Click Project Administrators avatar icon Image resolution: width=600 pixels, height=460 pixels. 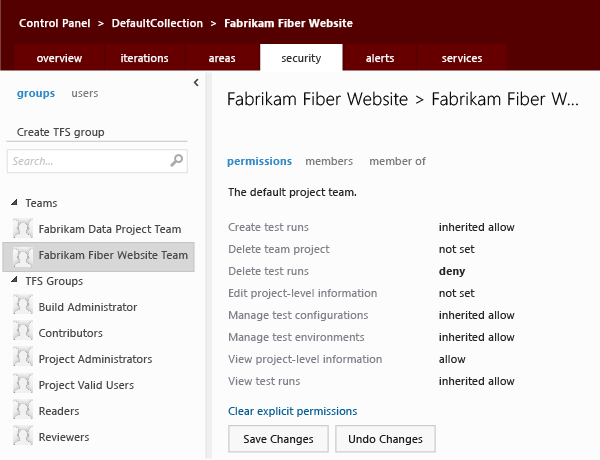point(23,358)
